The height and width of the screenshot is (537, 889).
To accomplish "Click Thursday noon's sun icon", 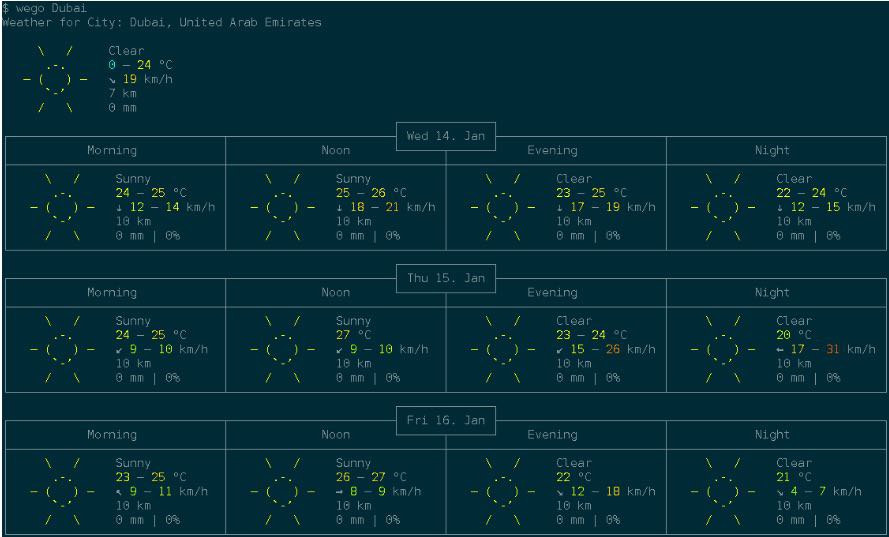I will click(x=283, y=350).
